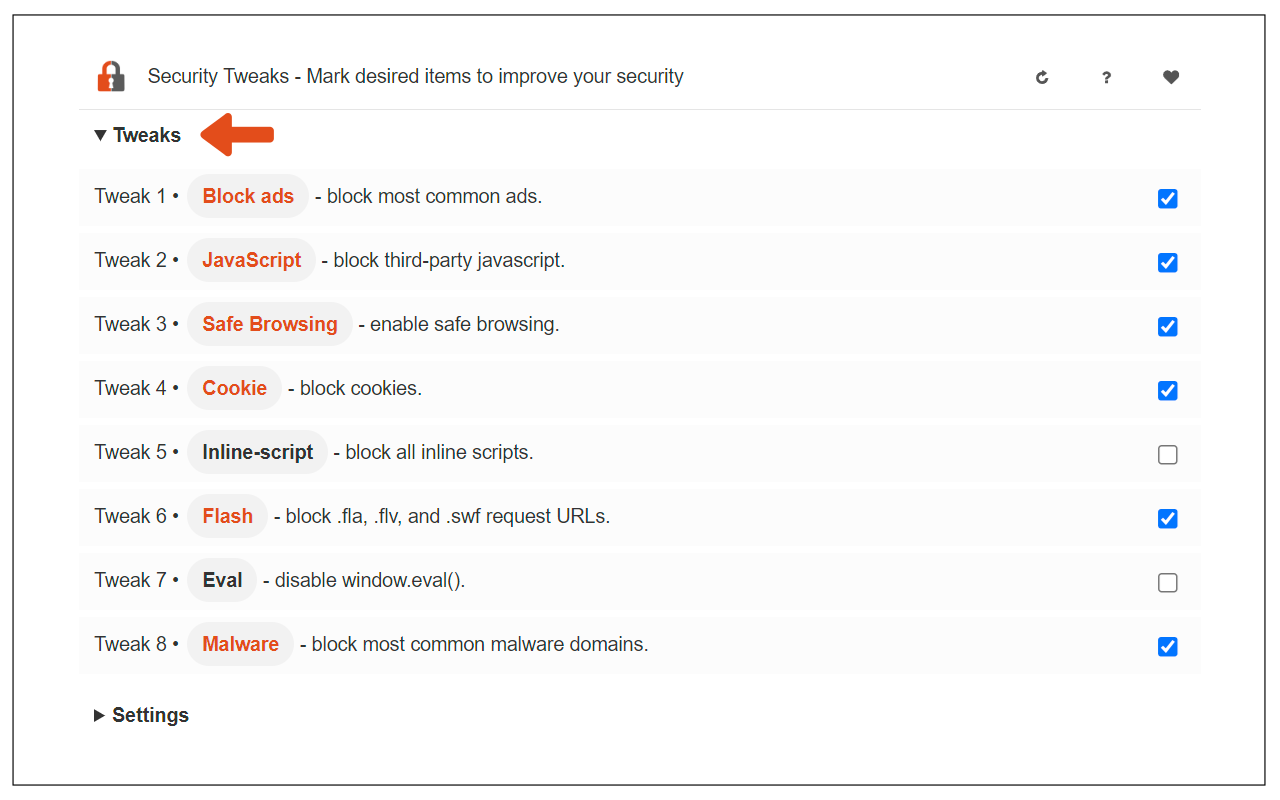Viewport: 1280px width, 800px height.
Task: Uncheck the JavaScript tweak
Action: tap(1167, 262)
